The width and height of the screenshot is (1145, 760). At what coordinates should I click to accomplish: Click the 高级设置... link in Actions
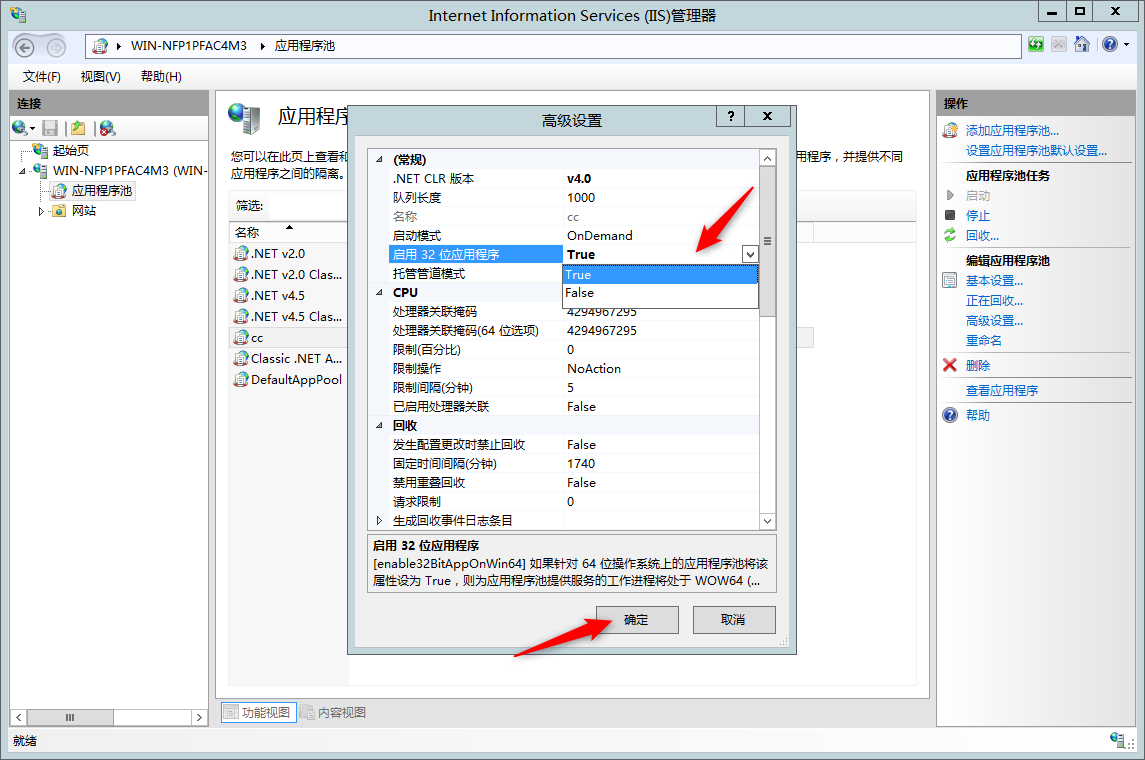point(994,320)
